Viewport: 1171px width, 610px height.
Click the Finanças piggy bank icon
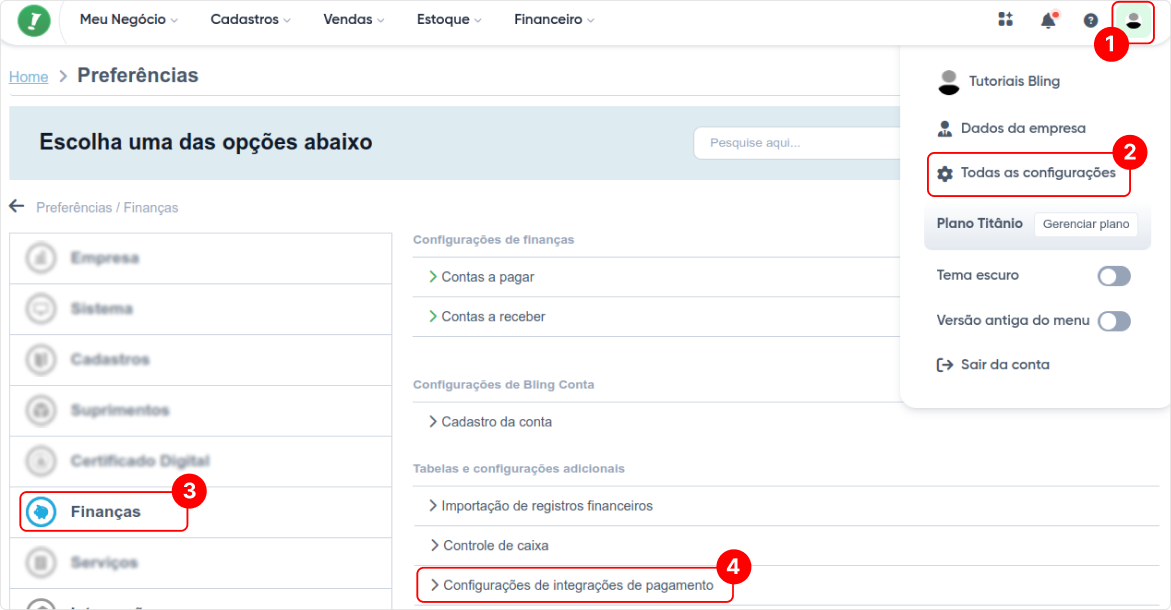[x=41, y=511]
